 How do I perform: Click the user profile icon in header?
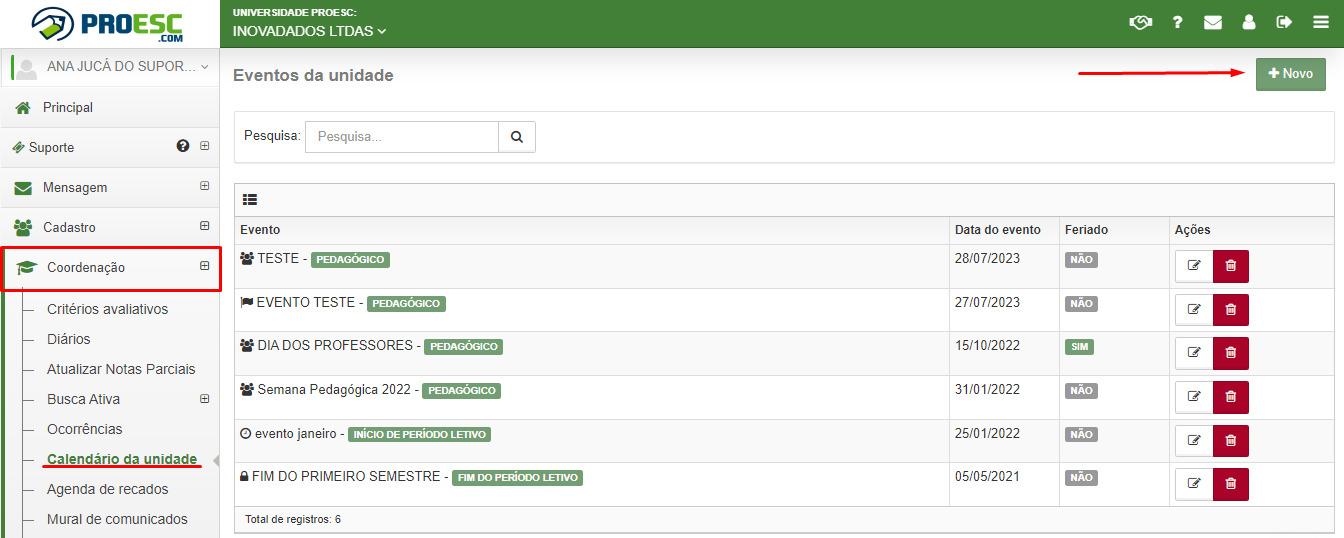point(1249,22)
